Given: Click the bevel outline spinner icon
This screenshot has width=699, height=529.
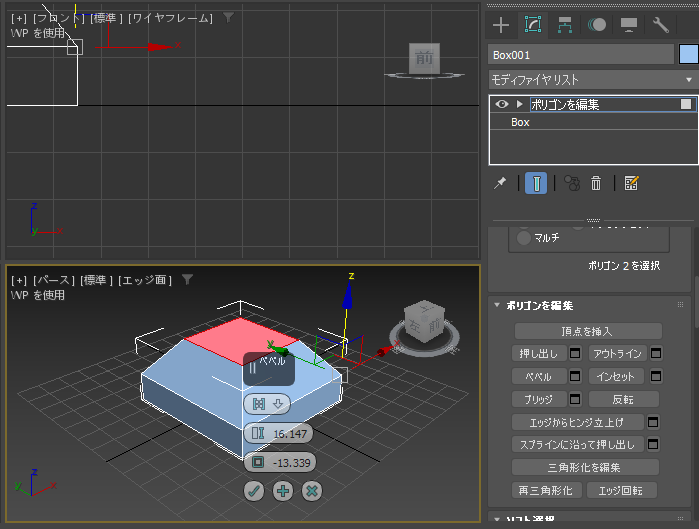Looking at the screenshot, I should 258,462.
